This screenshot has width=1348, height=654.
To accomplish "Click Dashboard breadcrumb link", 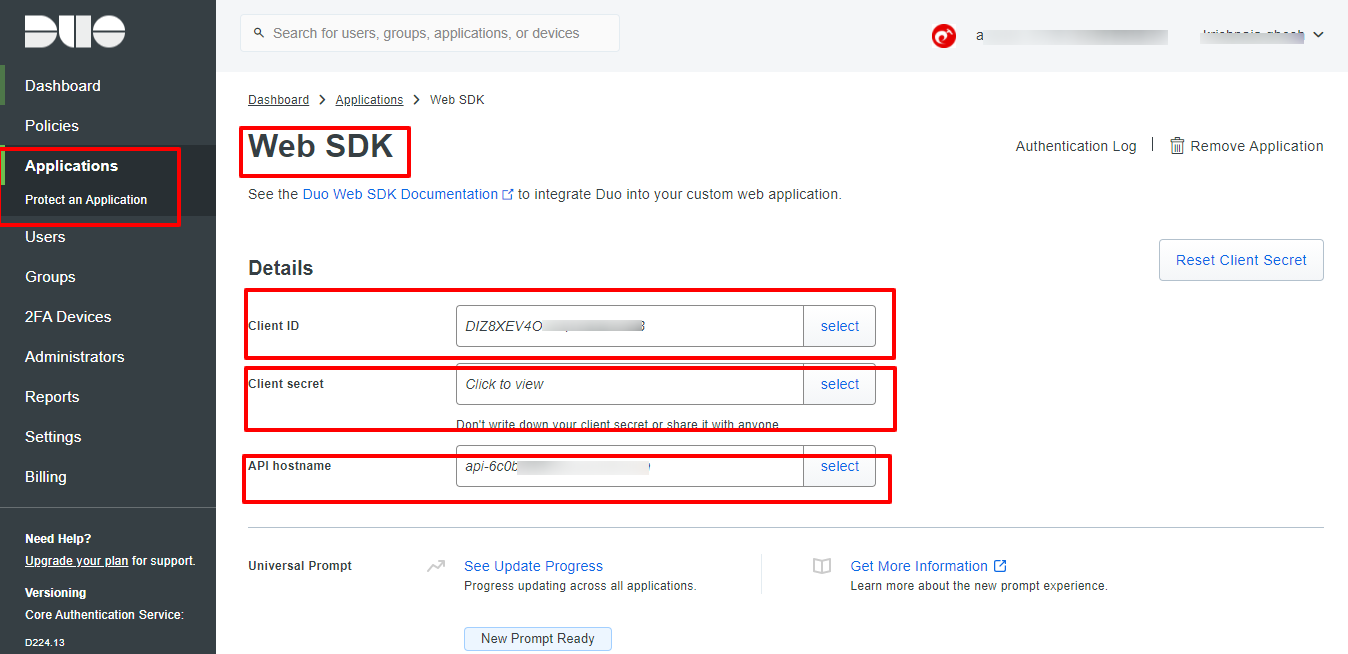I will click(x=278, y=100).
